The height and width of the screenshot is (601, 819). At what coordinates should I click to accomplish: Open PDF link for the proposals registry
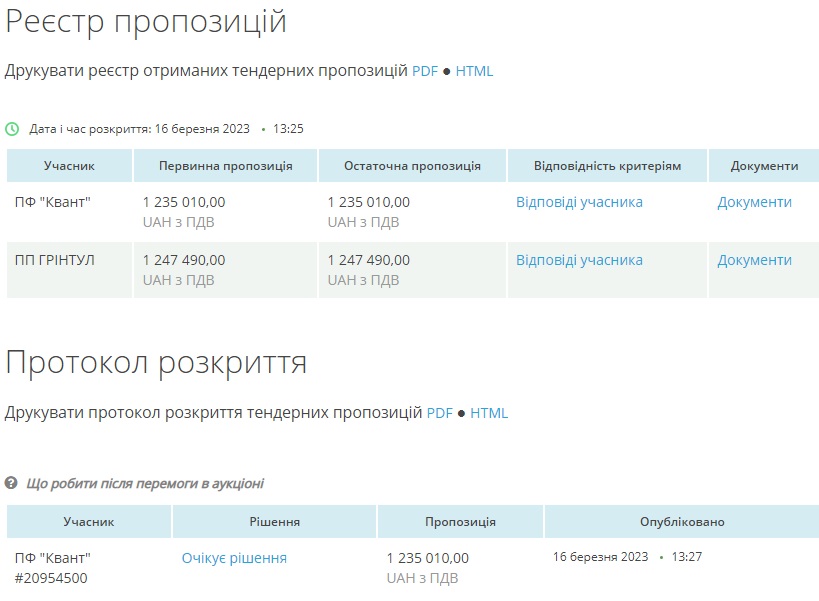(425, 71)
